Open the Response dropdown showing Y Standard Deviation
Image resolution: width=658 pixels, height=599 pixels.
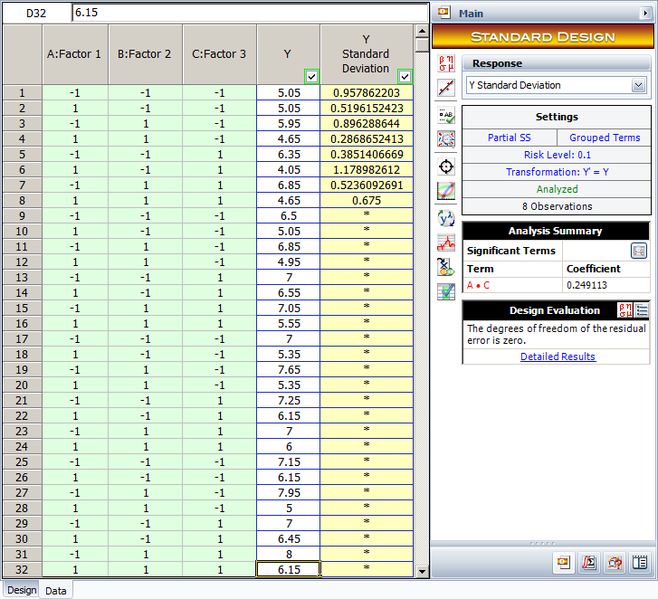pos(556,86)
